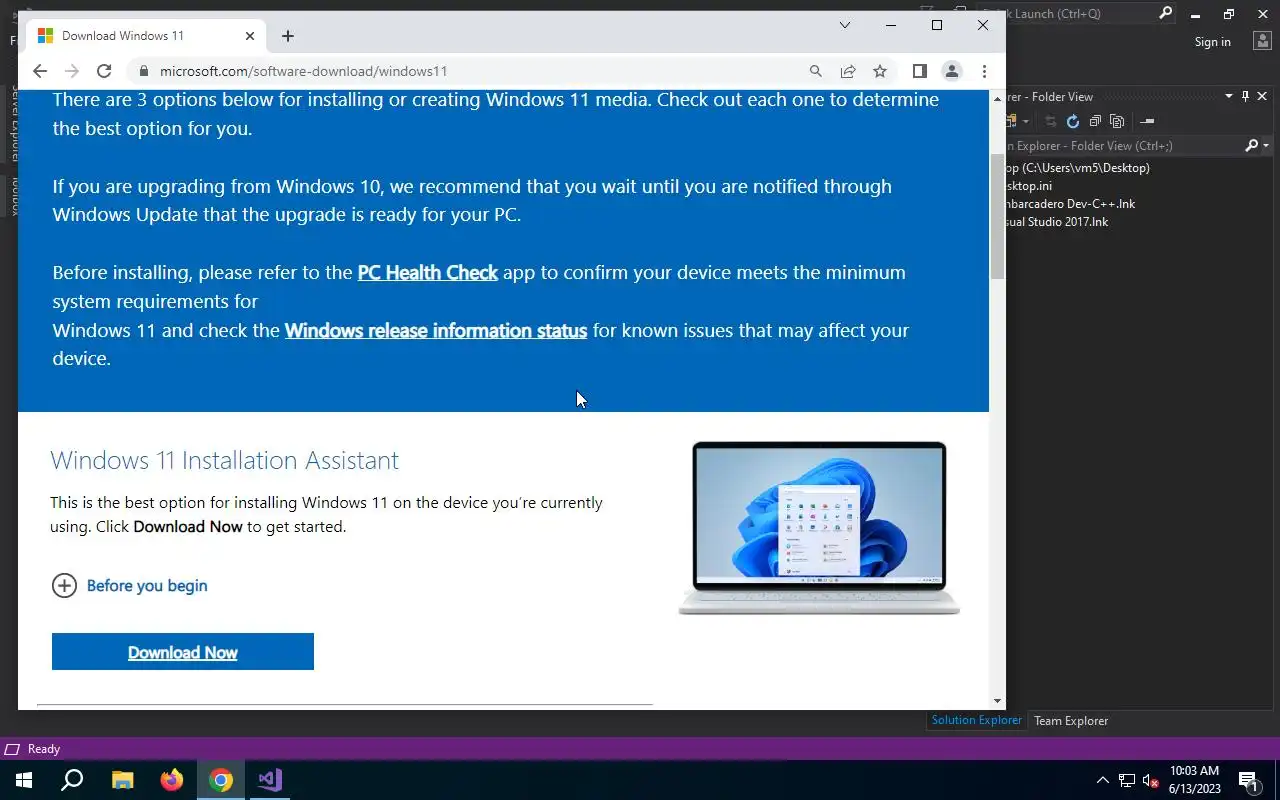Open the PC Health Check link

[428, 272]
